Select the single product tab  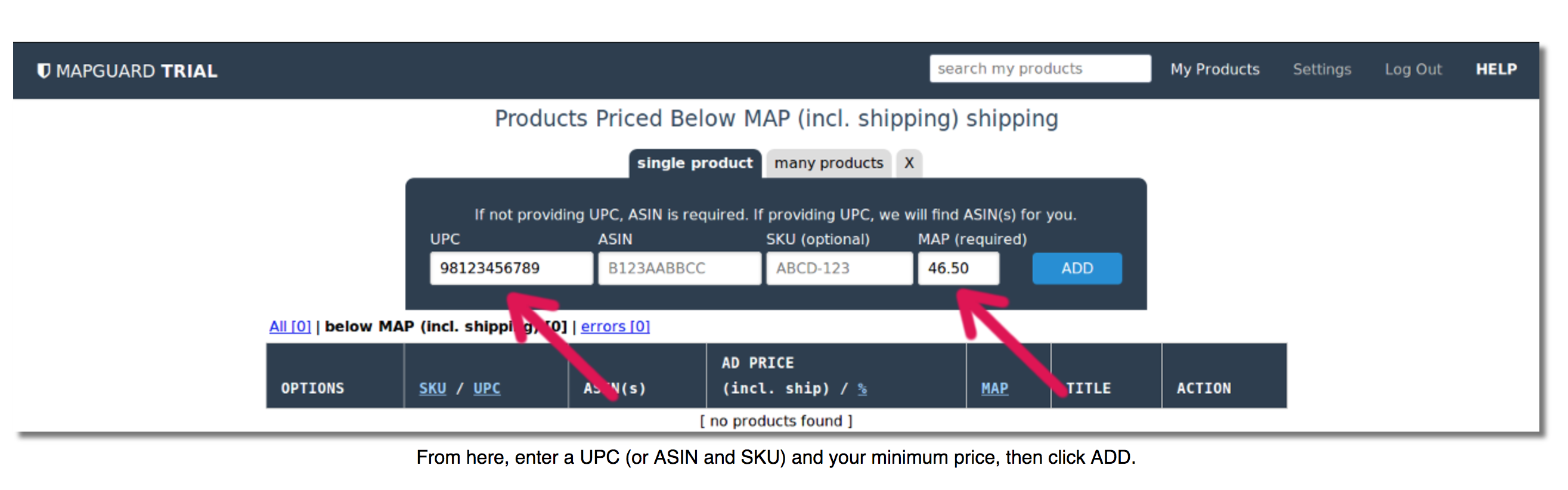[695, 163]
